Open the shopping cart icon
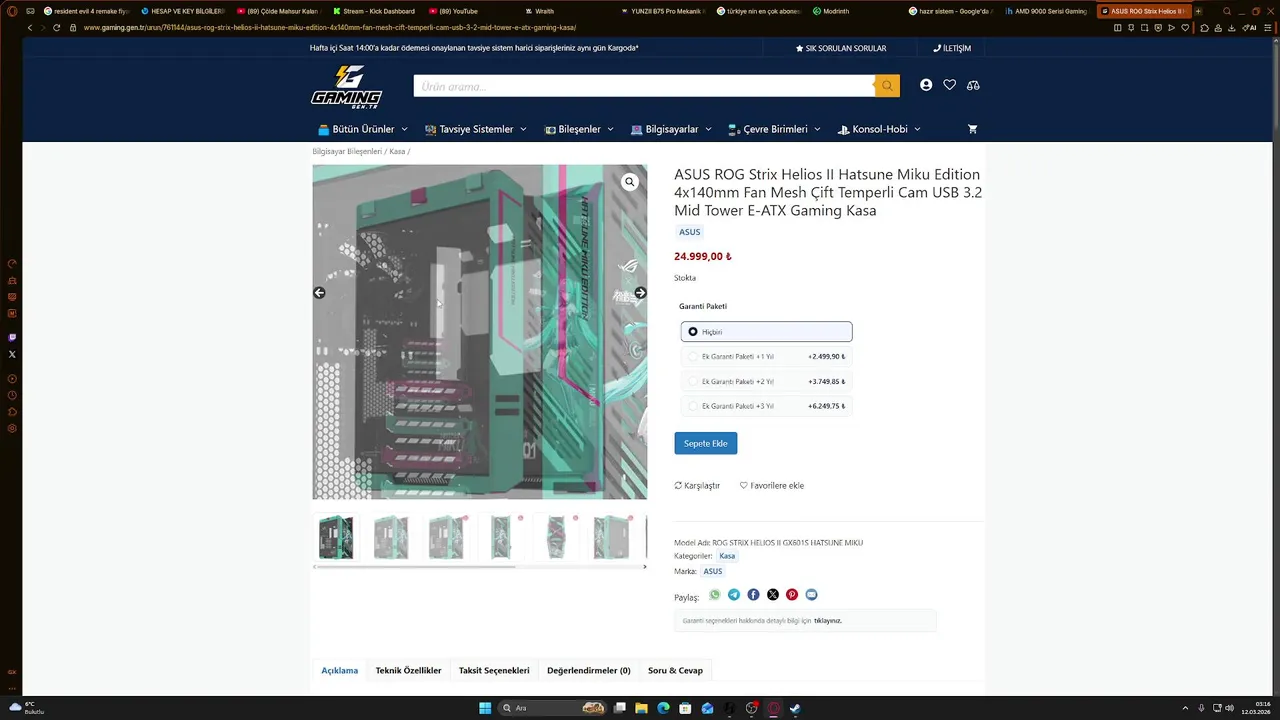The image size is (1280, 720). [972, 129]
